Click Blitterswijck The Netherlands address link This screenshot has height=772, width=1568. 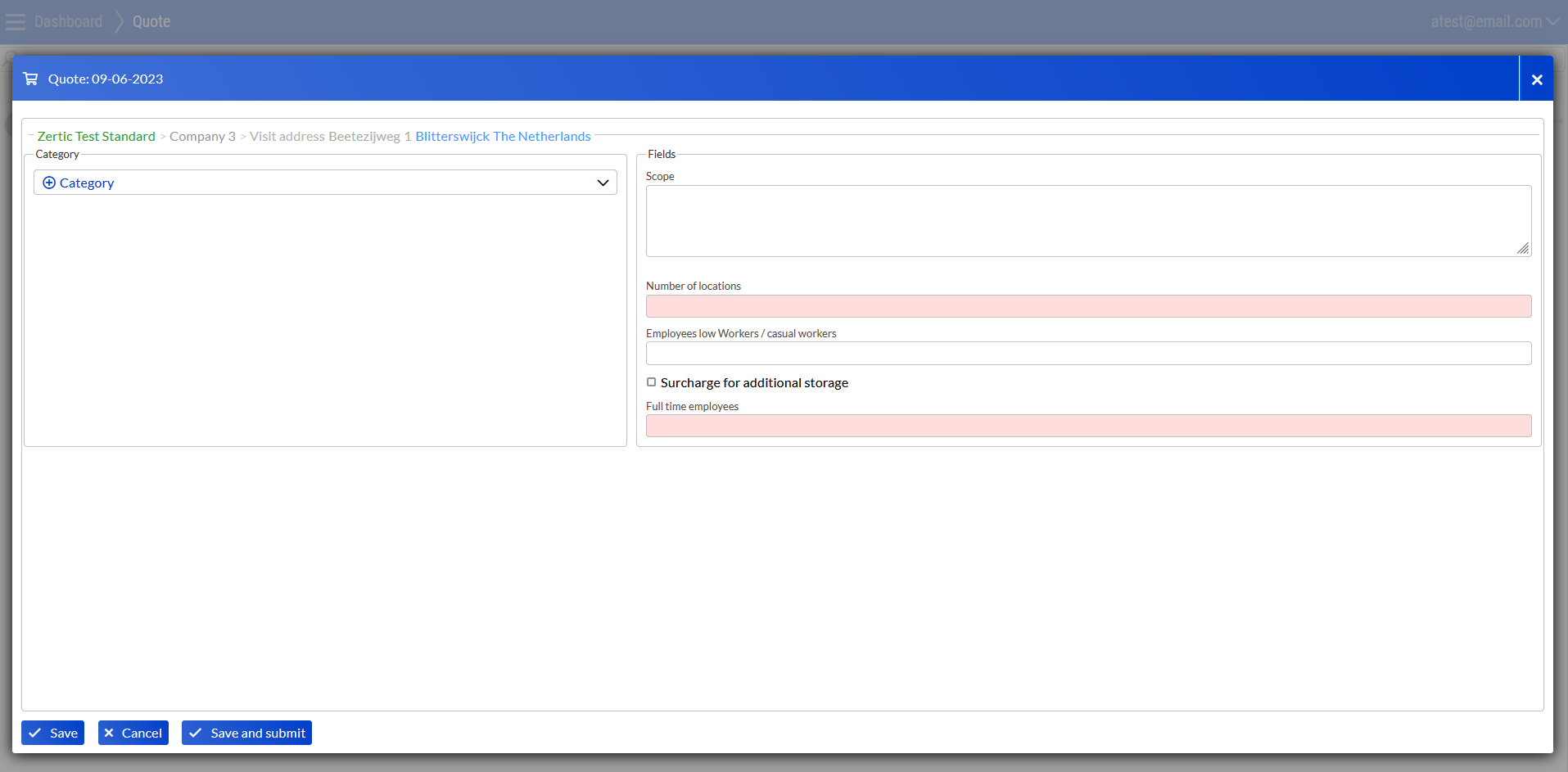(x=503, y=137)
